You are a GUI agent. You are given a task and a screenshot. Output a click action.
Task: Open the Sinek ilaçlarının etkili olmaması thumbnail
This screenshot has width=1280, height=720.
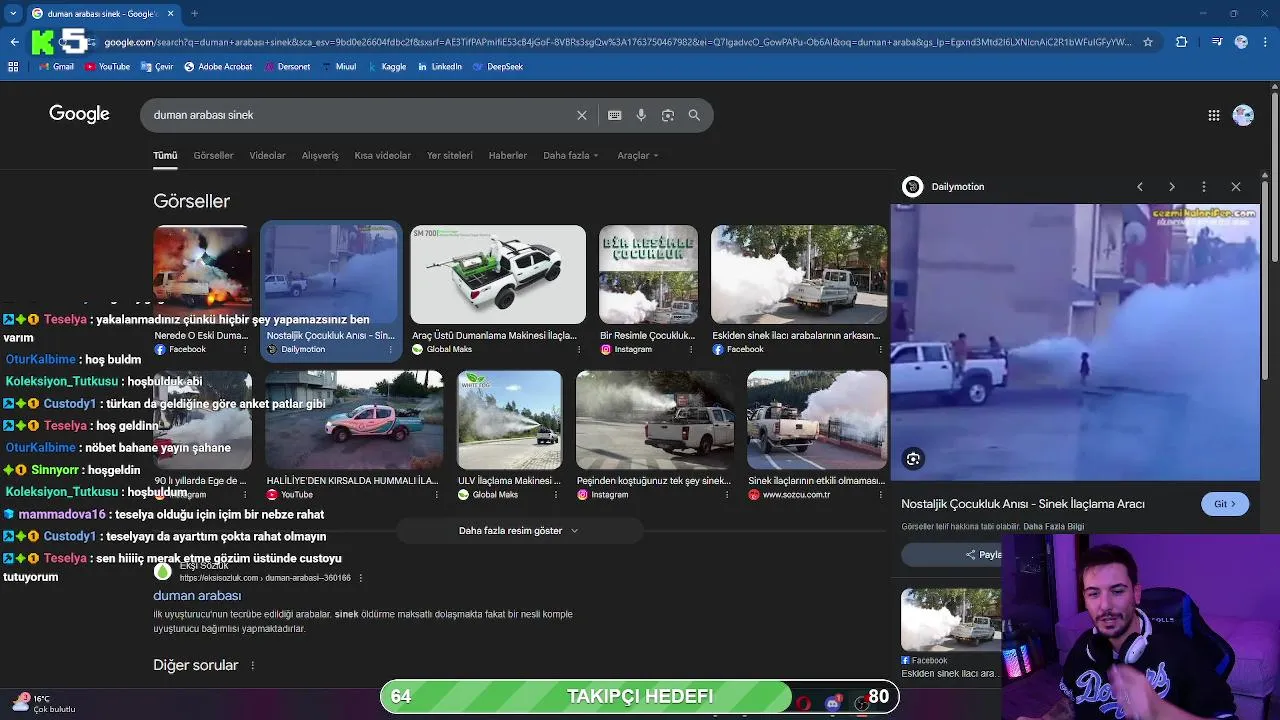[816, 420]
